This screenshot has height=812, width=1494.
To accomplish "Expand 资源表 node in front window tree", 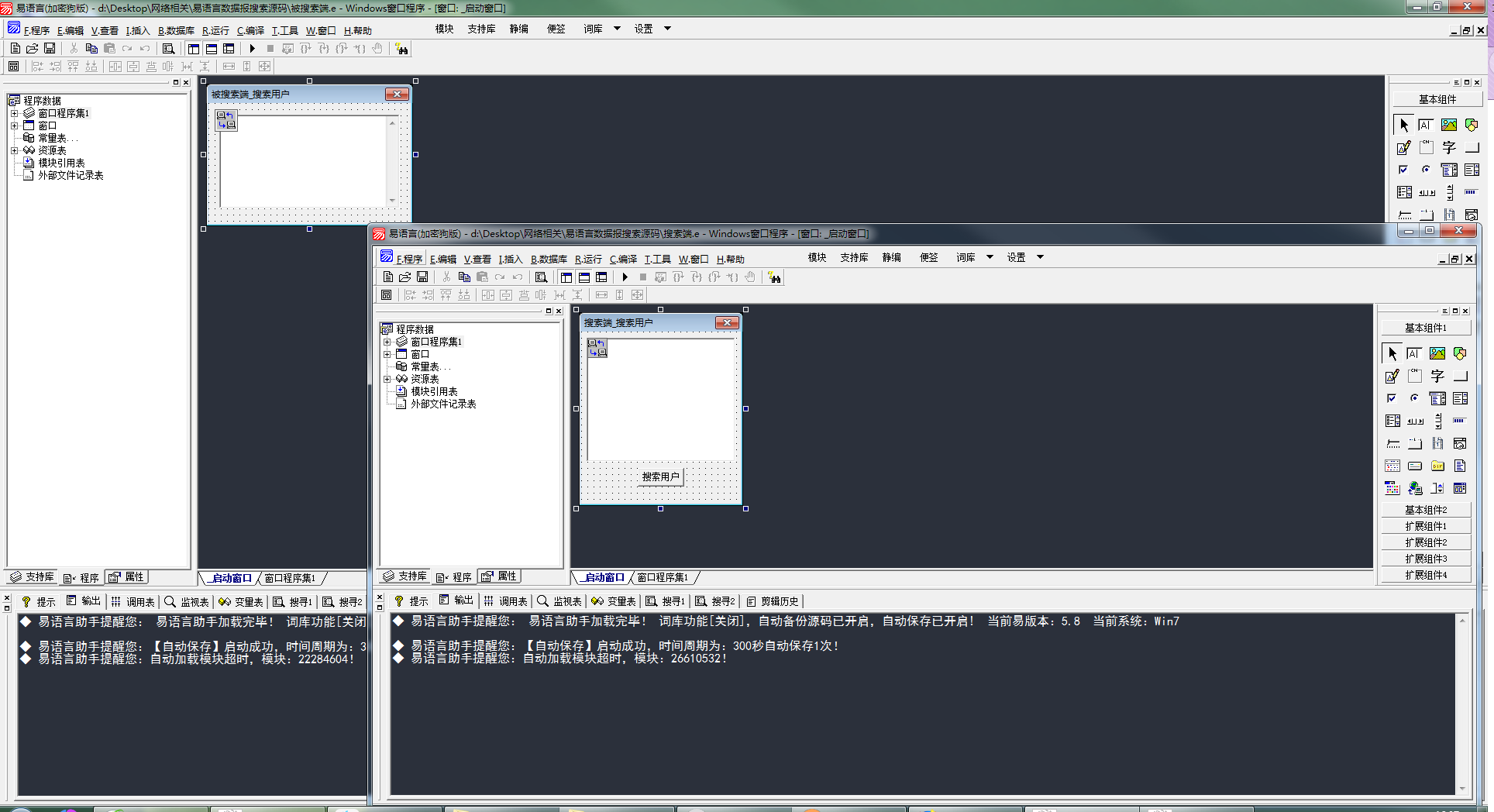I will coord(387,379).
